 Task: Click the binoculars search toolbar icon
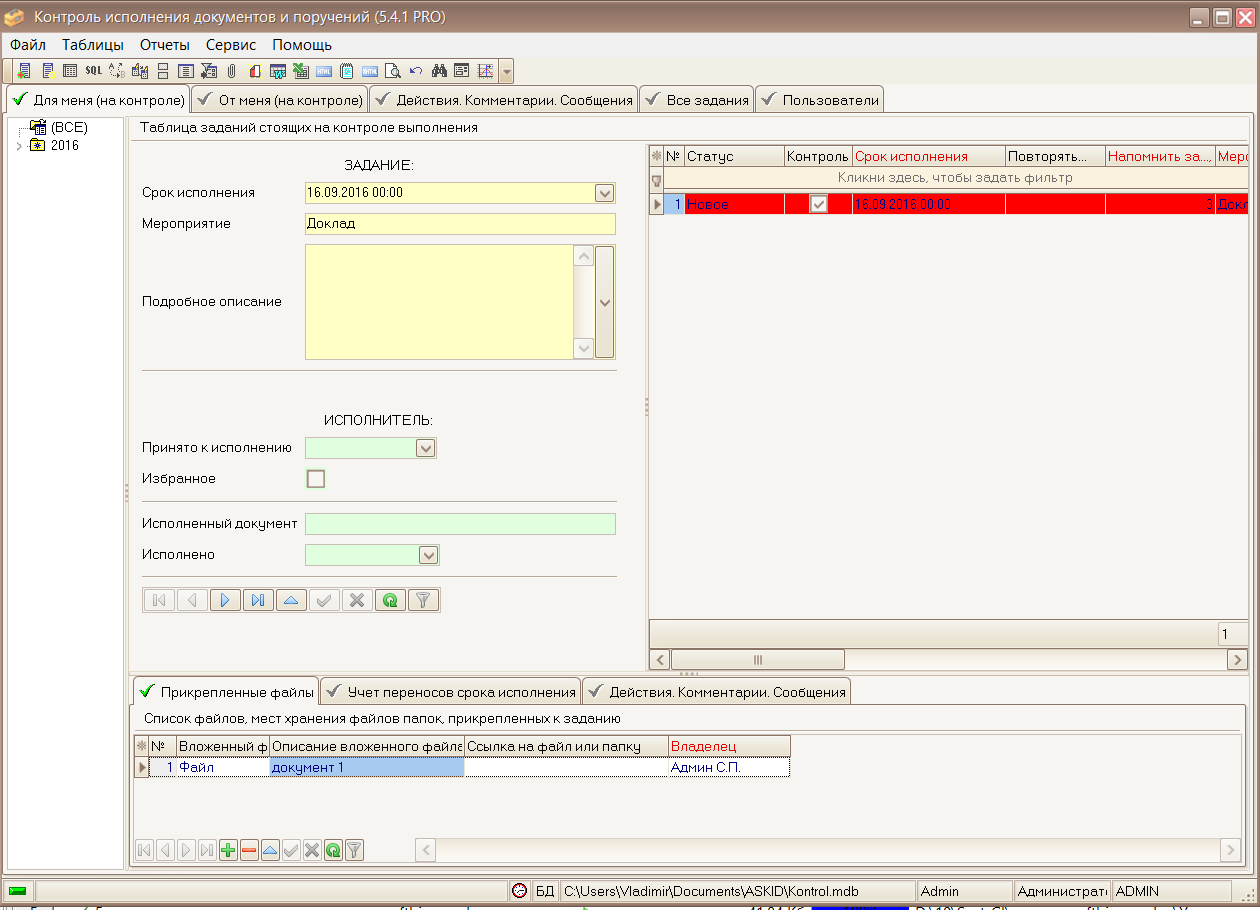coord(439,71)
